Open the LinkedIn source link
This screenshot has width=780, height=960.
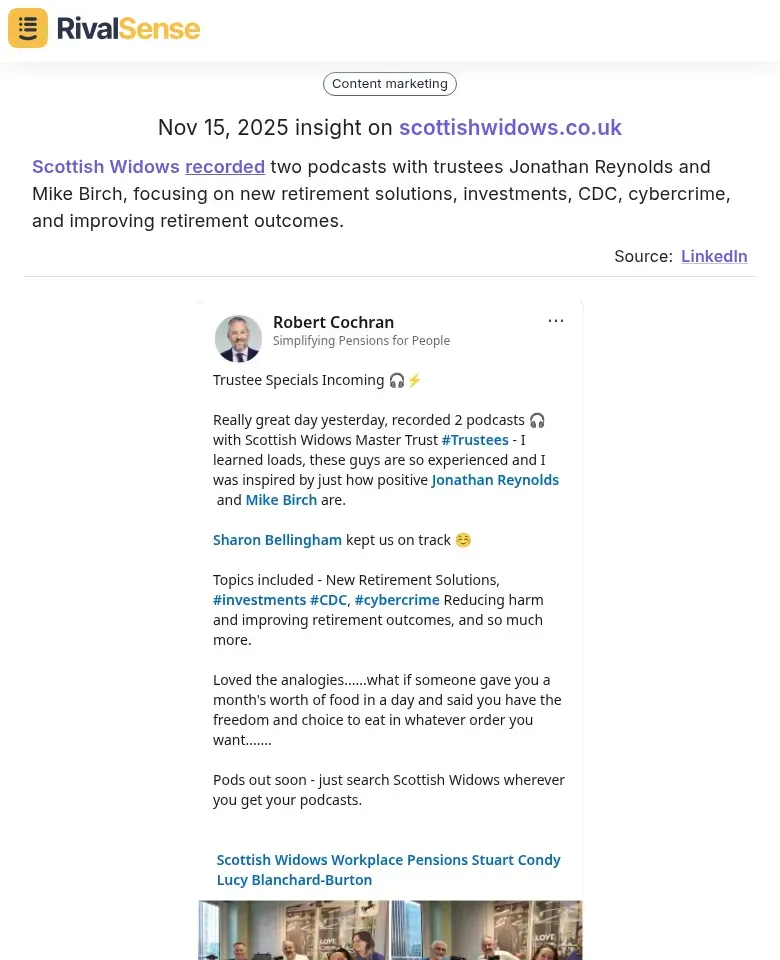point(714,256)
